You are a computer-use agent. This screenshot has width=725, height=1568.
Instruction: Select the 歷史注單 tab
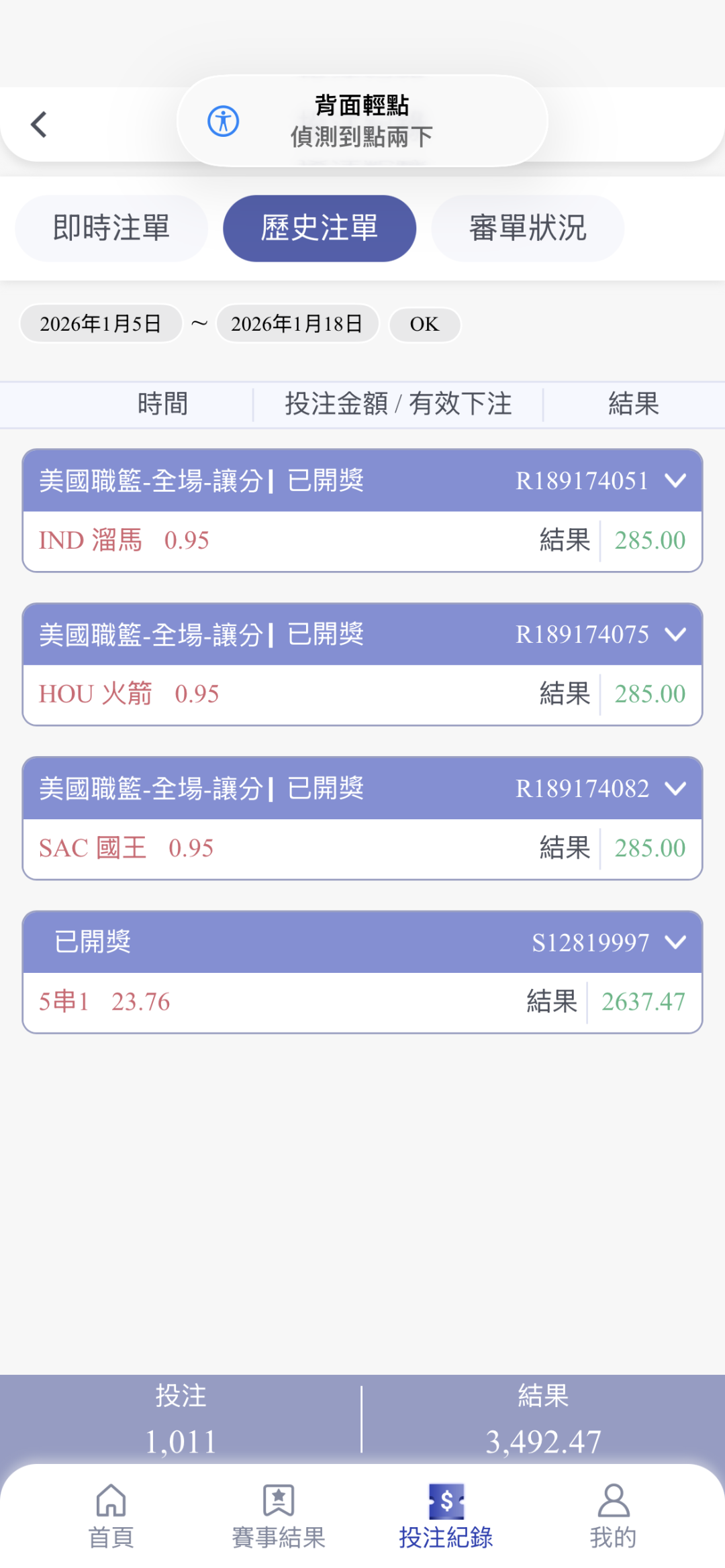320,228
